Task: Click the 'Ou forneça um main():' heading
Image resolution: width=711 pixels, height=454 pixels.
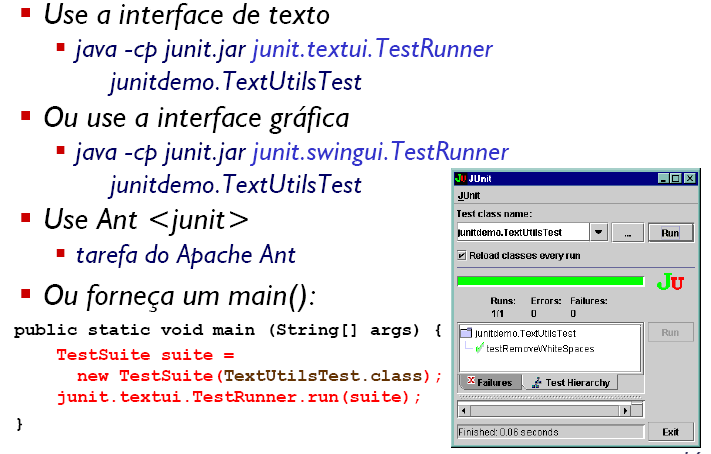Action: point(180,296)
